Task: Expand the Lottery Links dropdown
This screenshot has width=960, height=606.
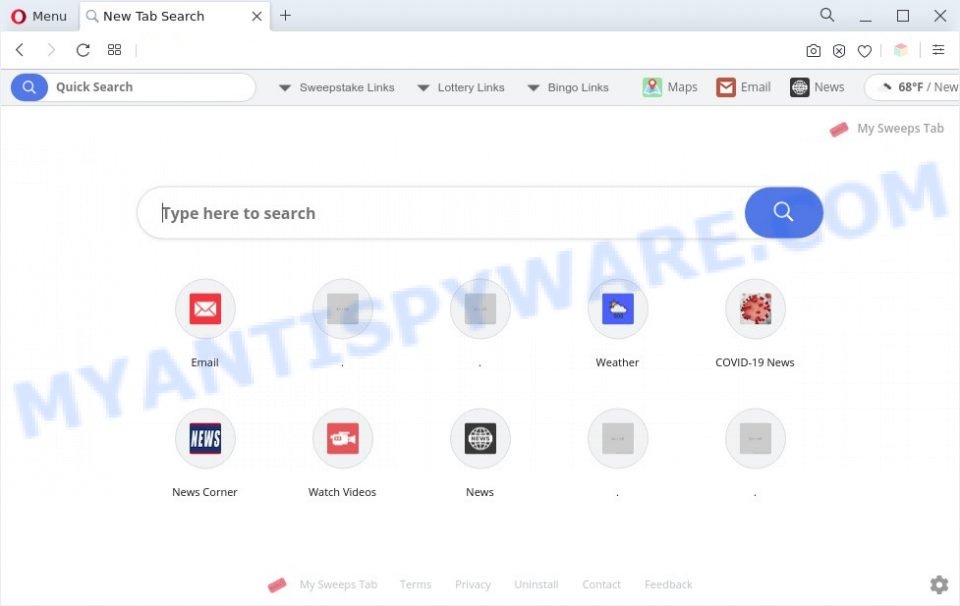Action: pos(461,88)
